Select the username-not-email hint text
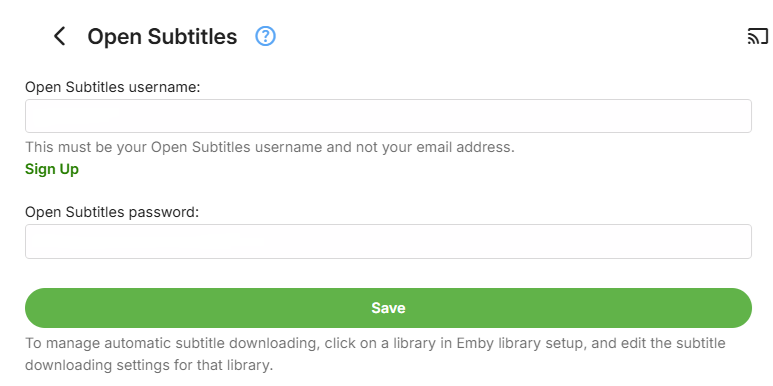Screen dimensions: 773x386 click(270, 147)
